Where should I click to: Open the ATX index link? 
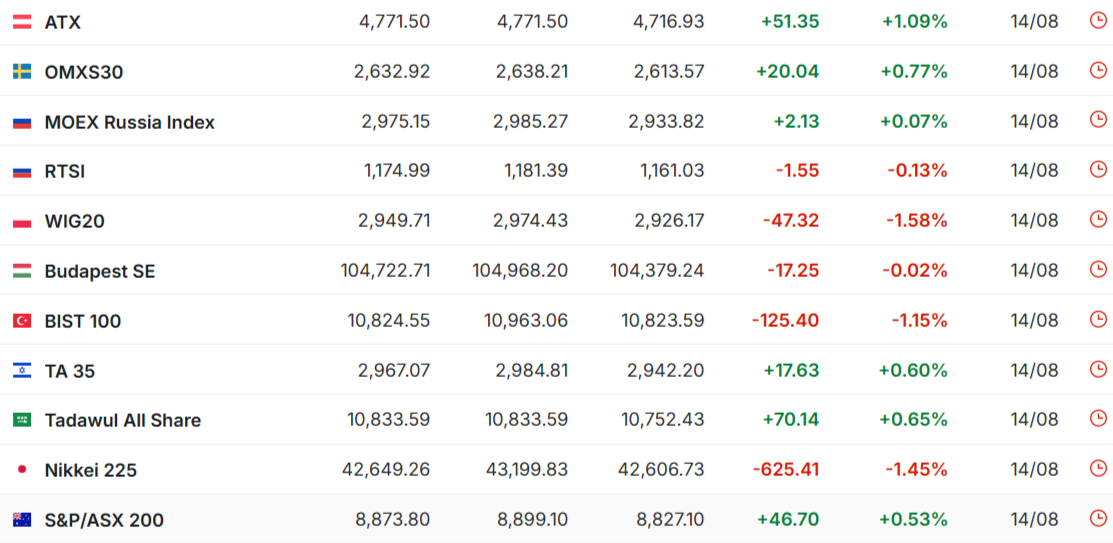[62, 23]
